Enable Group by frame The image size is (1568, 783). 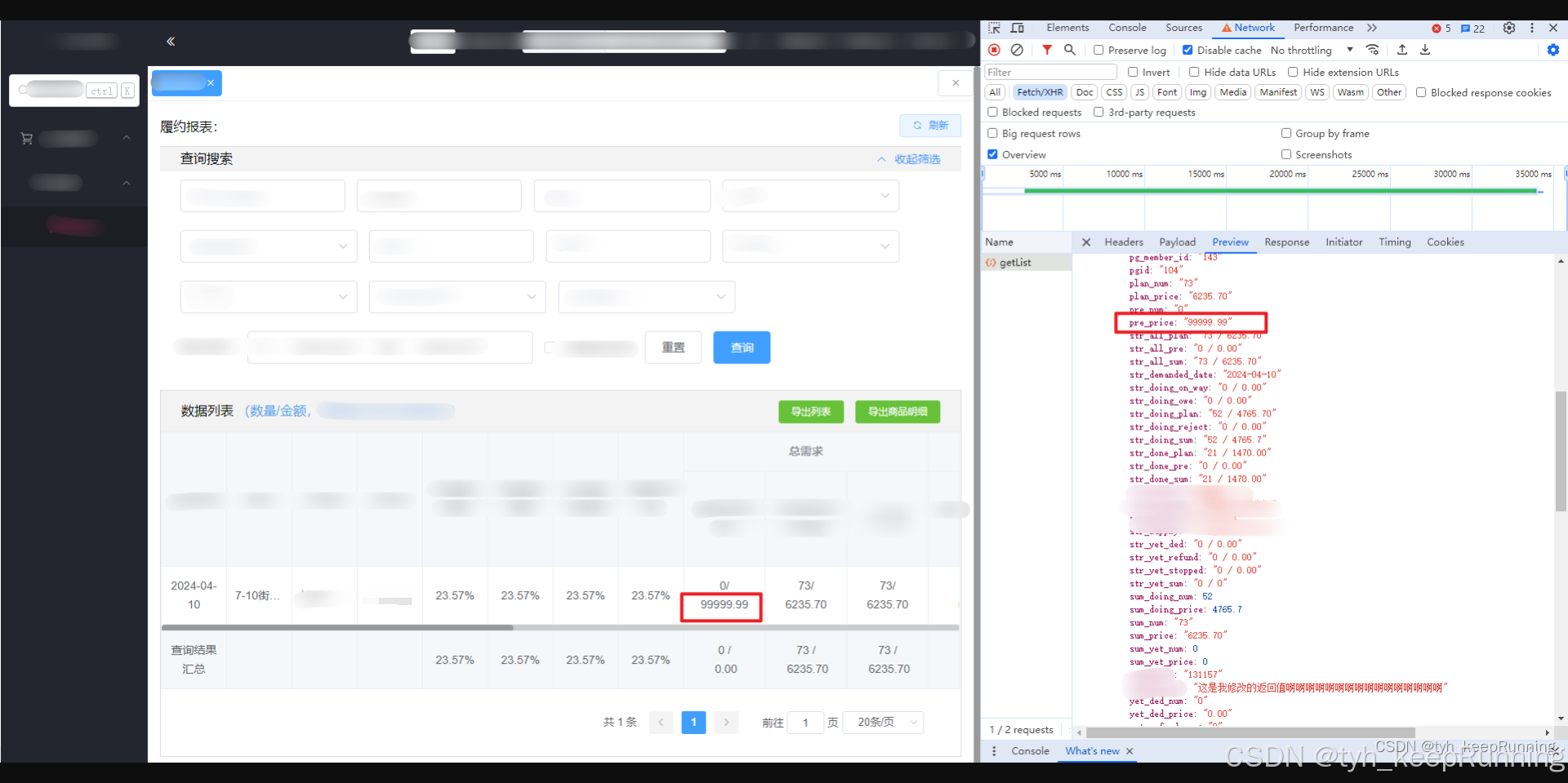(x=1286, y=133)
